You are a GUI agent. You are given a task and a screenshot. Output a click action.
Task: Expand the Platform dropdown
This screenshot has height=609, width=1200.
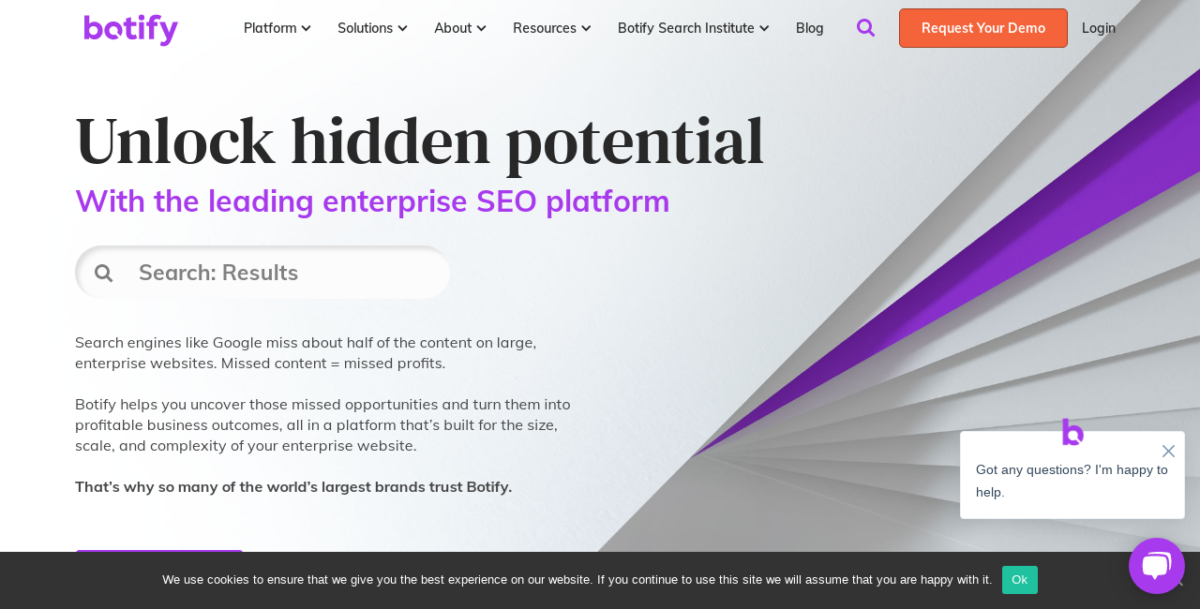click(276, 28)
